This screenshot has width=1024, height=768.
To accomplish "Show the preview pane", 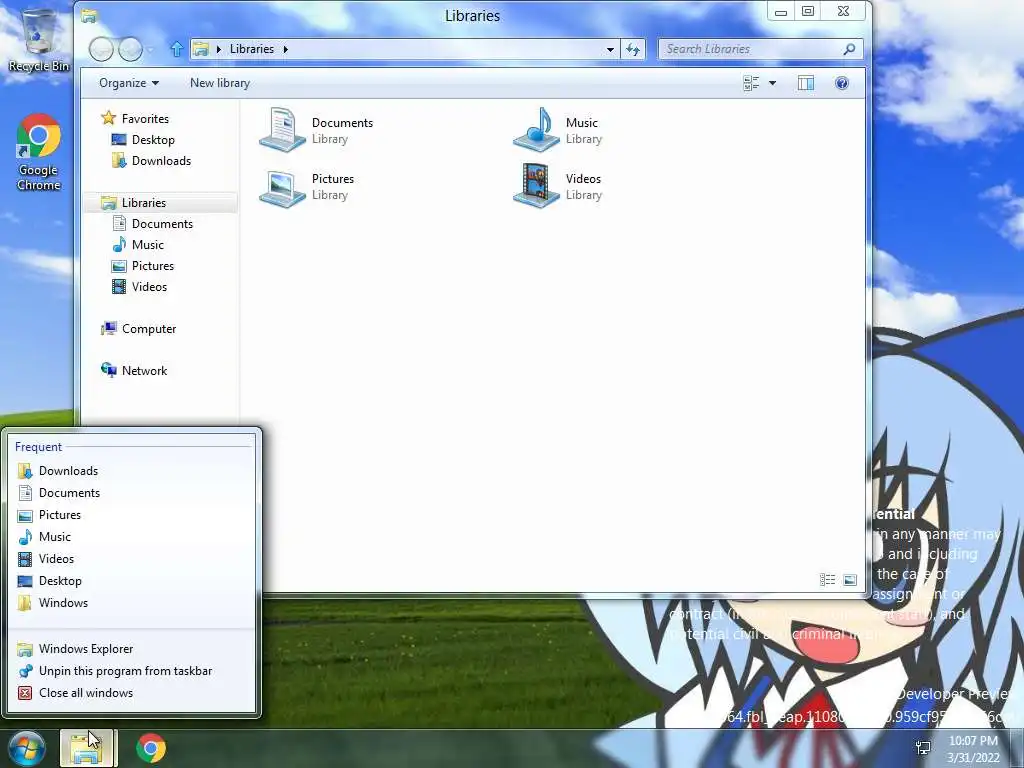I will tap(806, 83).
